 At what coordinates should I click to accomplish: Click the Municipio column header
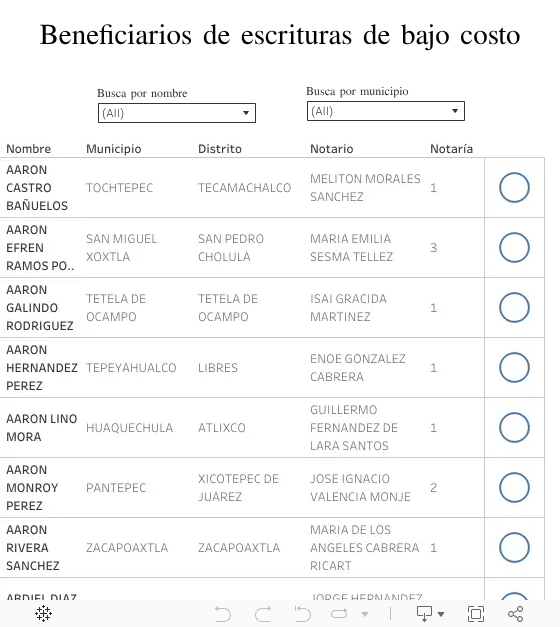[114, 149]
